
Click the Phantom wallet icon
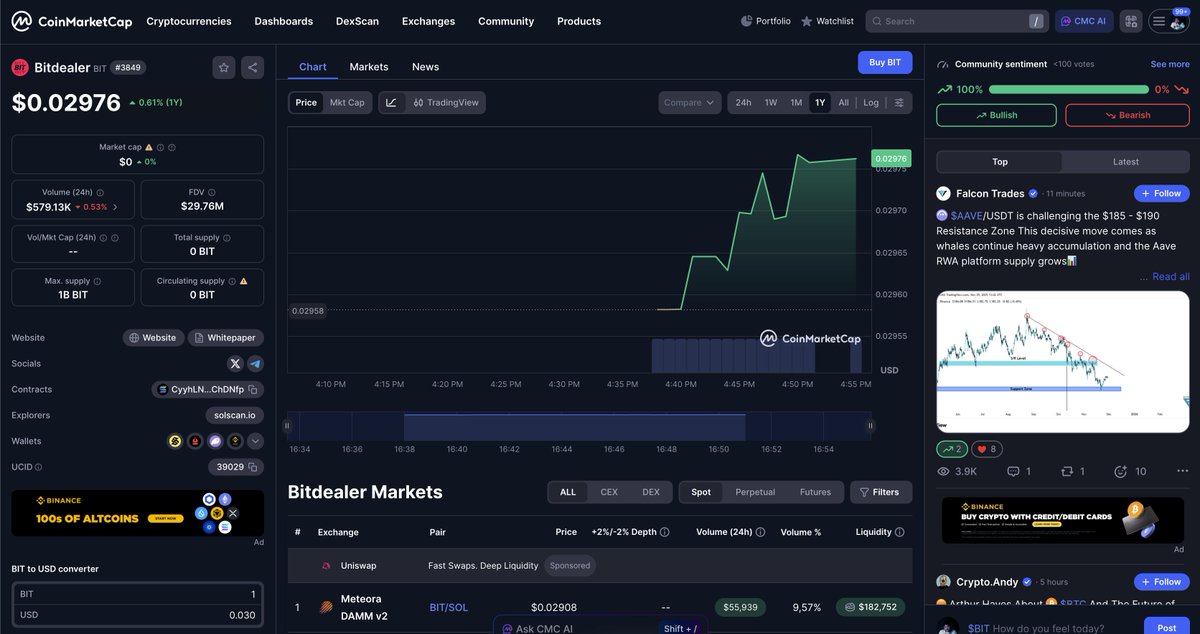(215, 440)
